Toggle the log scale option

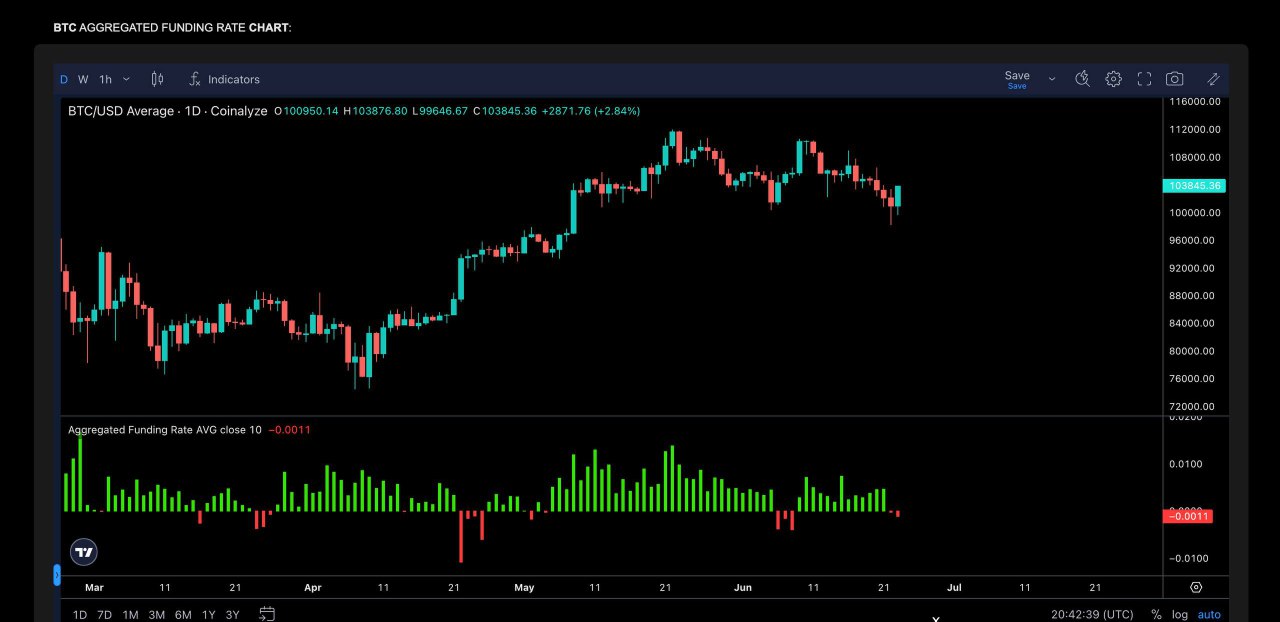(x=1180, y=615)
